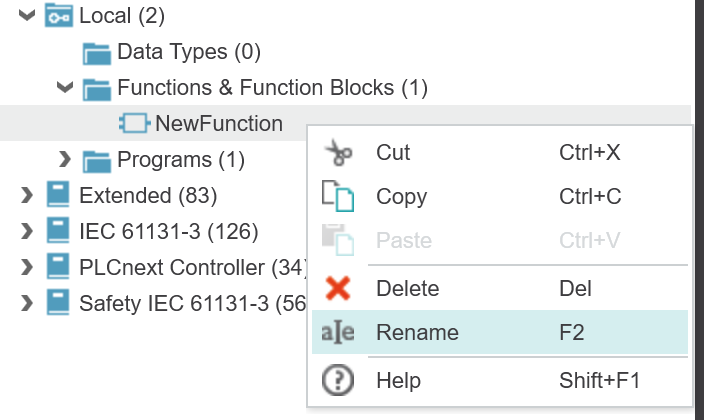Collapse Functions & Function Blocks folder

65,87
